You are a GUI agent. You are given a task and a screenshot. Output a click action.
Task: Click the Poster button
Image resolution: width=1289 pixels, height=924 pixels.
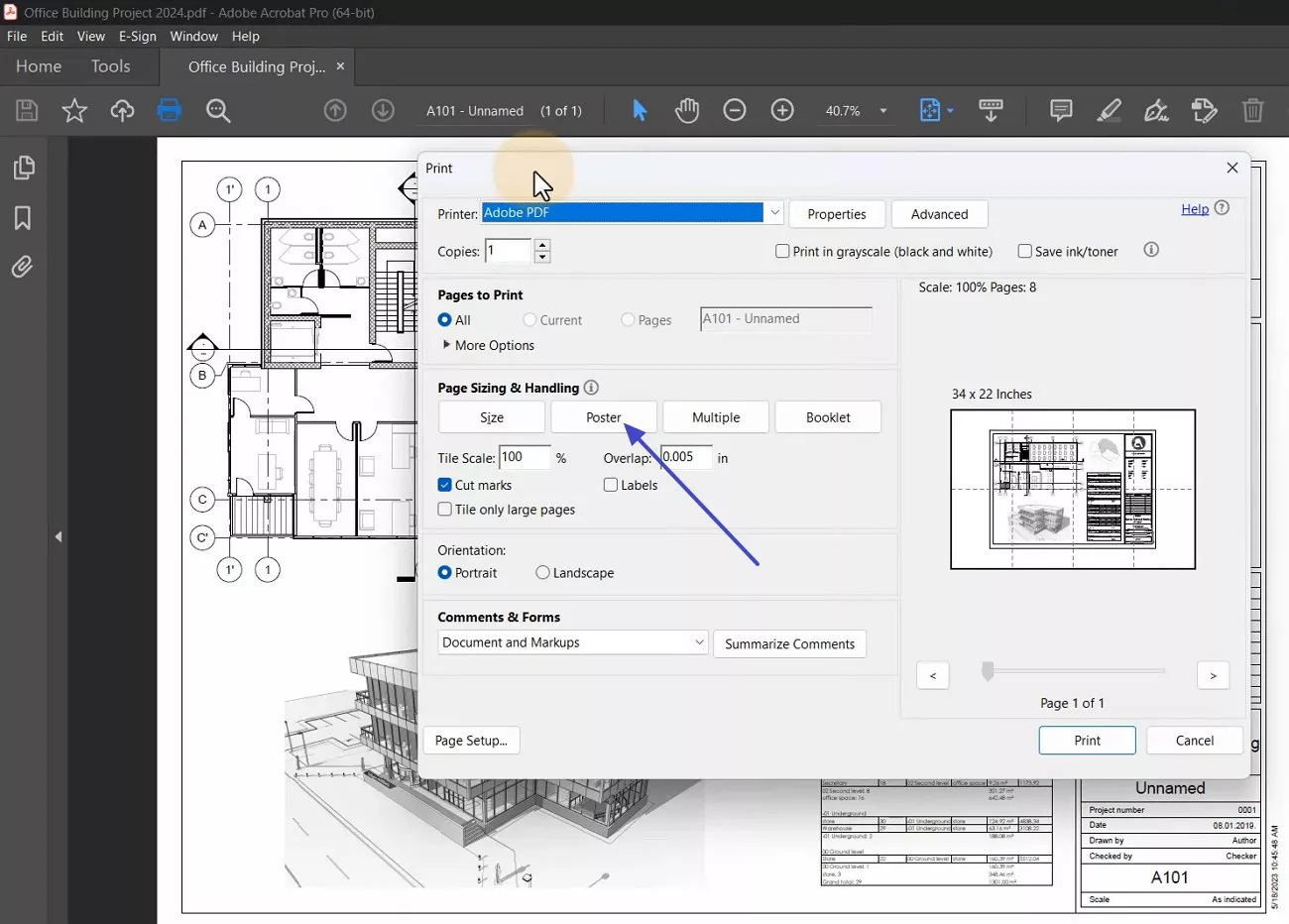[x=603, y=417]
